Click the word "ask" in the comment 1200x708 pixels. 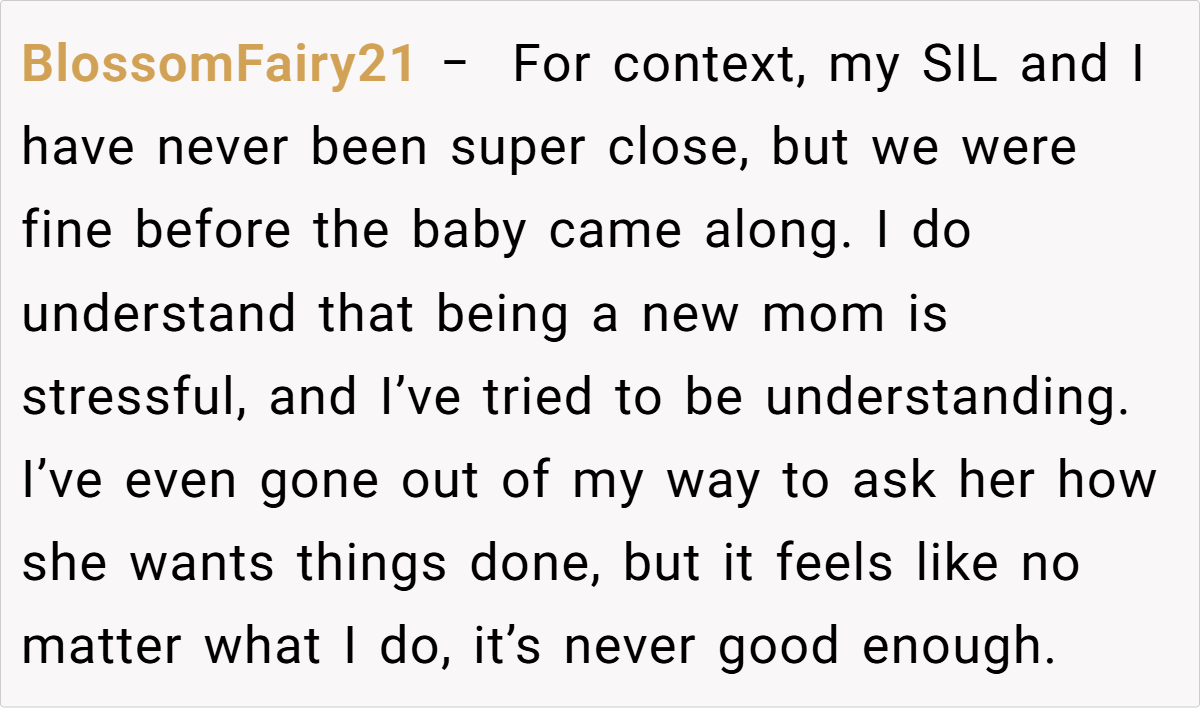pyautogui.click(x=888, y=481)
